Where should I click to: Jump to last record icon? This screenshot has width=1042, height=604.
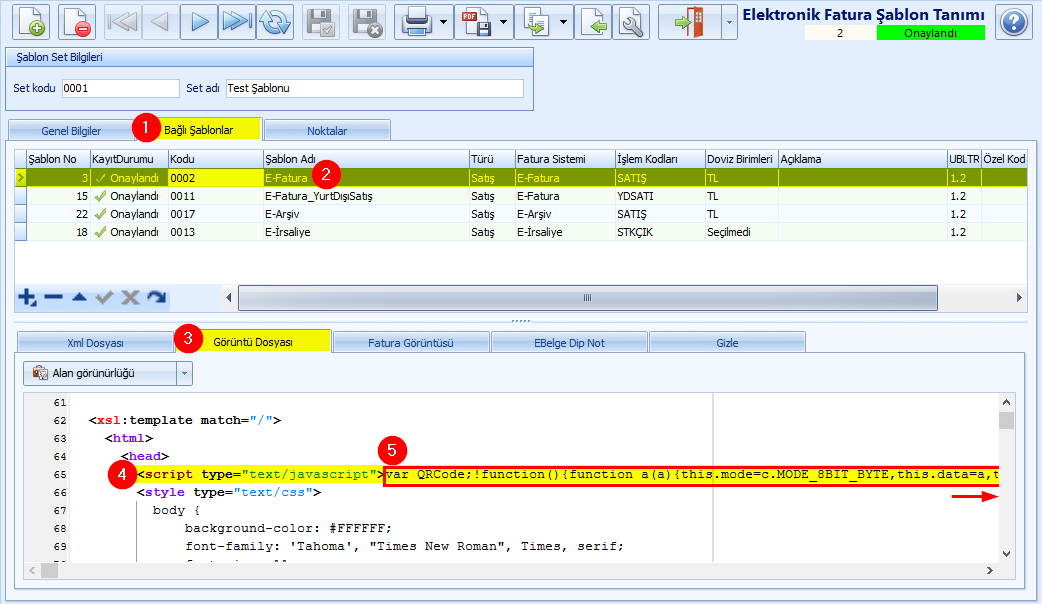tap(237, 22)
